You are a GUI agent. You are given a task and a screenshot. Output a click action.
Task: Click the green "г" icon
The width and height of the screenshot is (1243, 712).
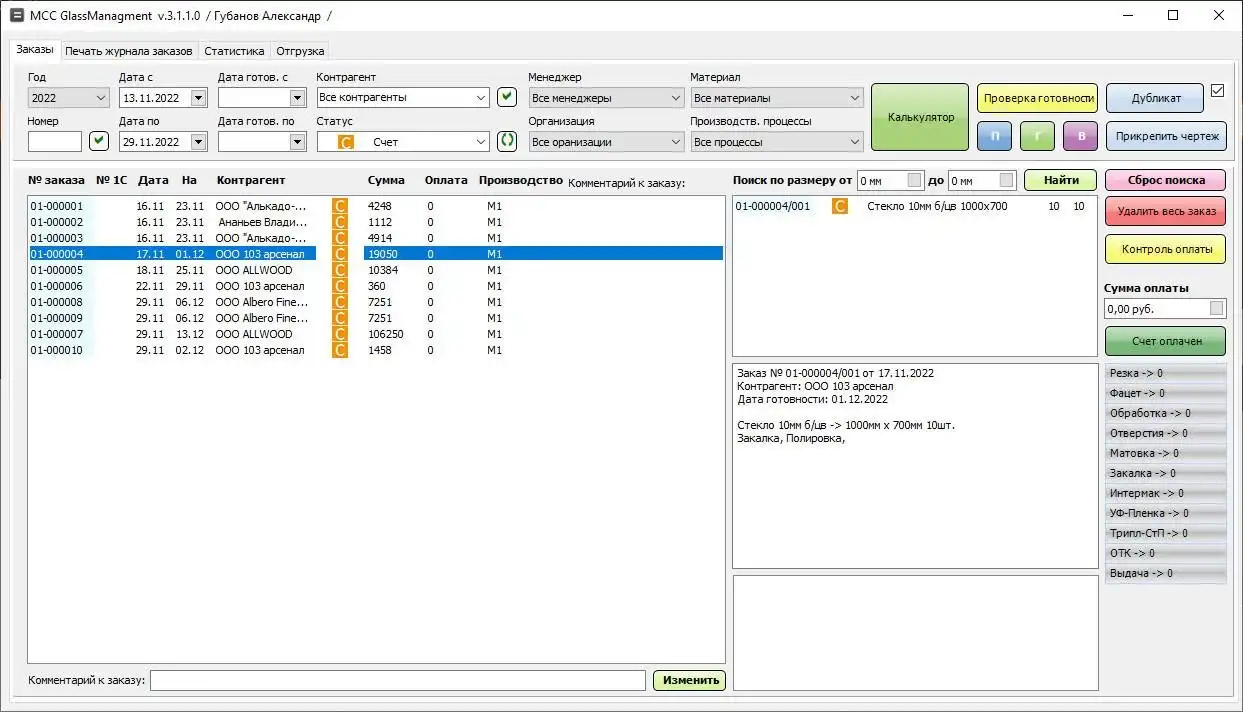point(1038,135)
